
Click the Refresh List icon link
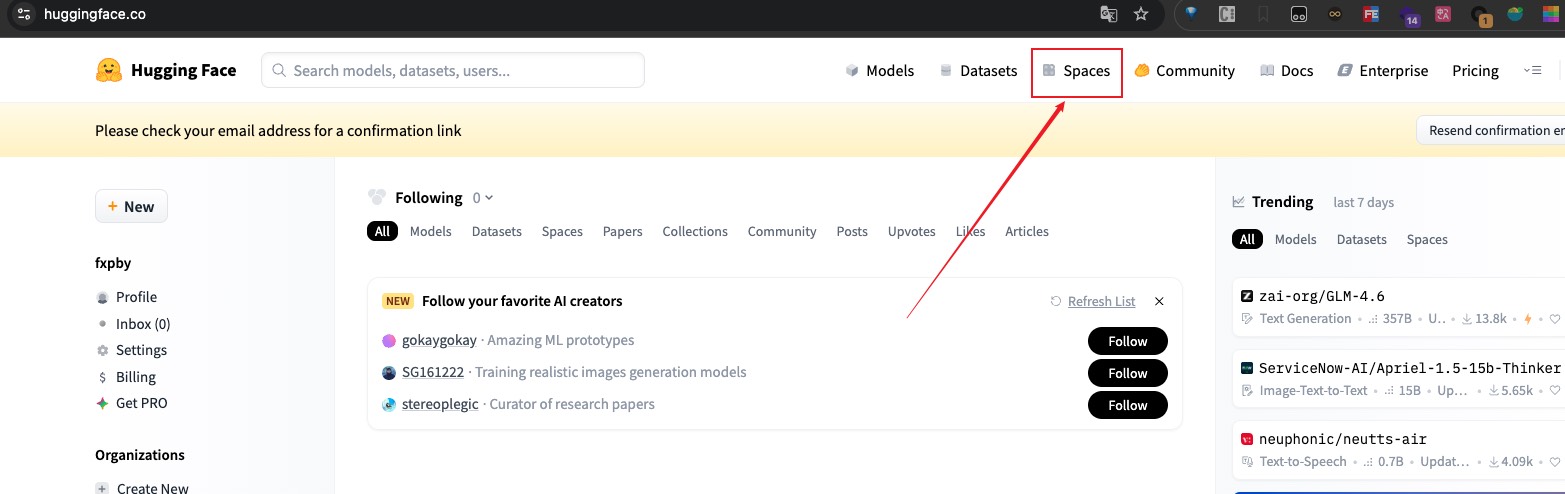[1056, 301]
